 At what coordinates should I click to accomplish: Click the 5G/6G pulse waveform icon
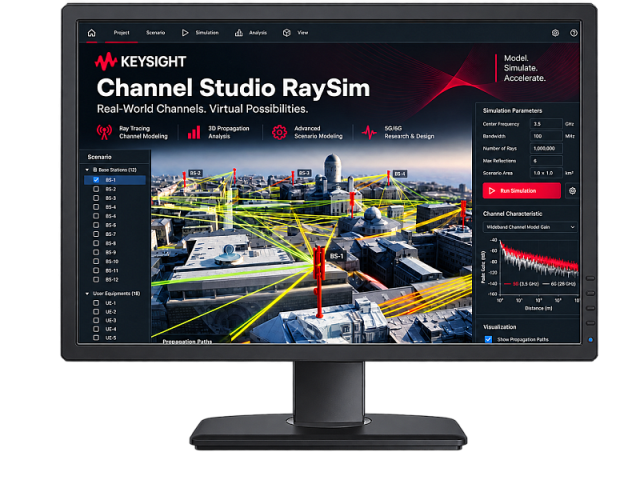point(369,132)
